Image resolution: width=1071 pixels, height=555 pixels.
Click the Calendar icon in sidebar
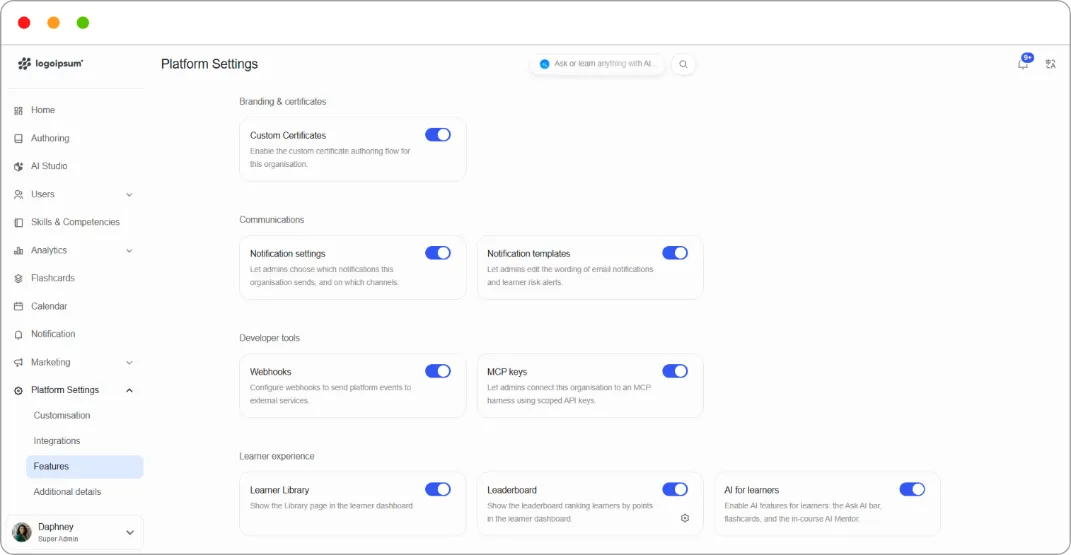coord(18,307)
